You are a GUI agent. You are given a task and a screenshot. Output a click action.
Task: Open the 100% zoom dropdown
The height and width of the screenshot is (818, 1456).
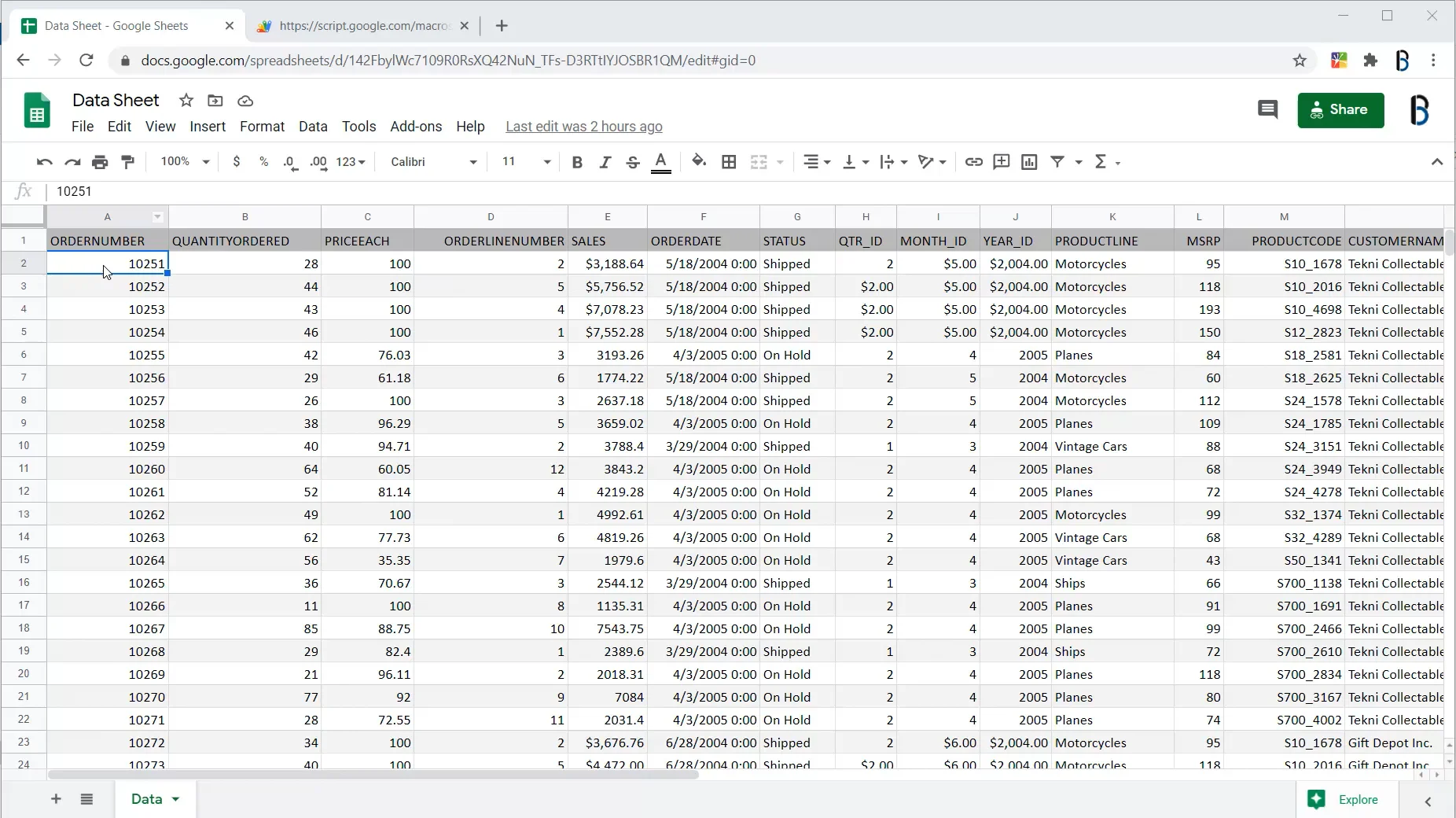pos(185,162)
